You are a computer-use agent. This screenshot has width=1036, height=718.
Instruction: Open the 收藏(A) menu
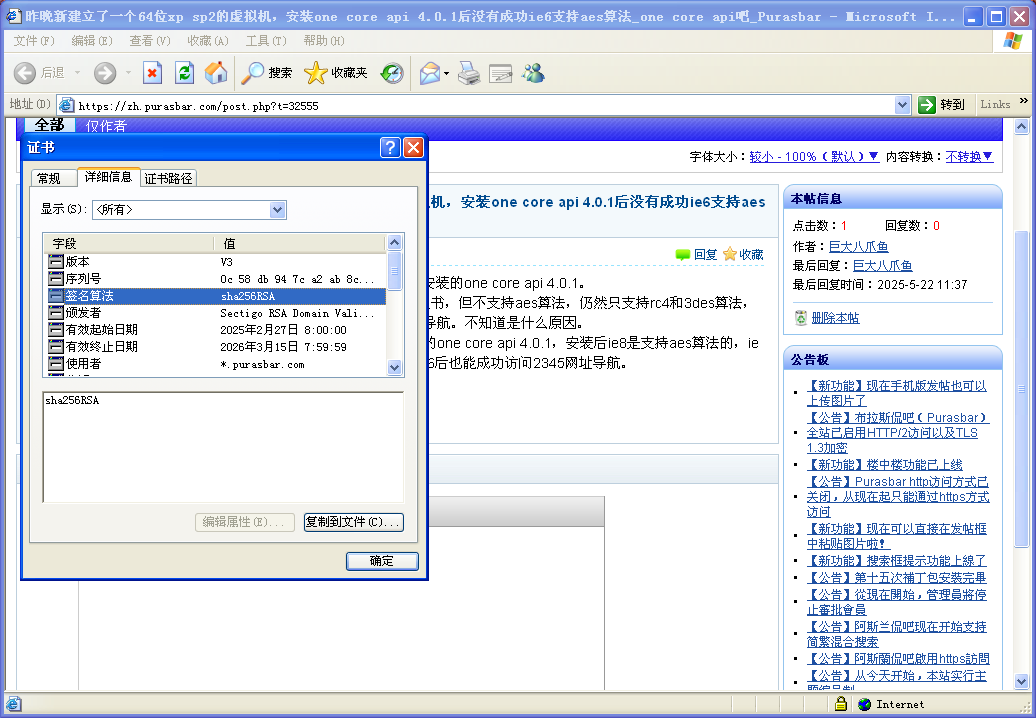click(x=208, y=41)
